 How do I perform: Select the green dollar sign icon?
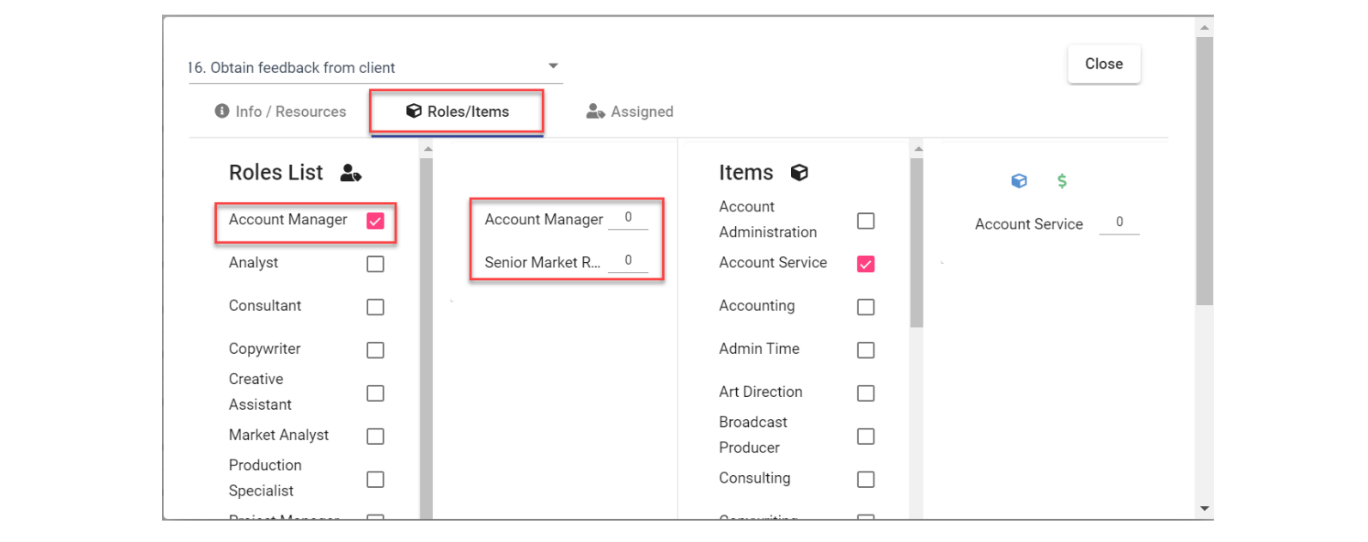click(x=1062, y=181)
